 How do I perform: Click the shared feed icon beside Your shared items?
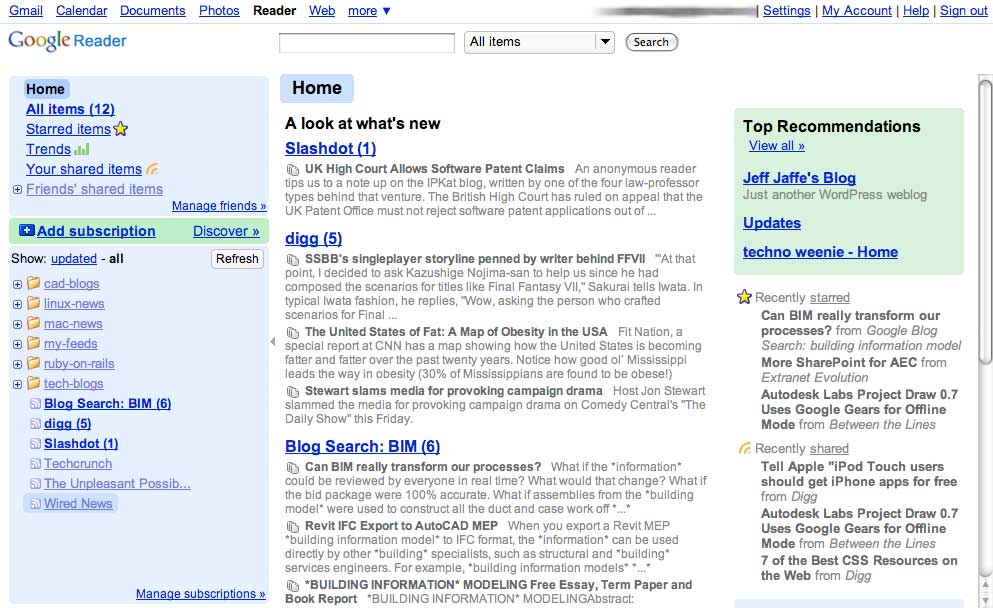(152, 169)
